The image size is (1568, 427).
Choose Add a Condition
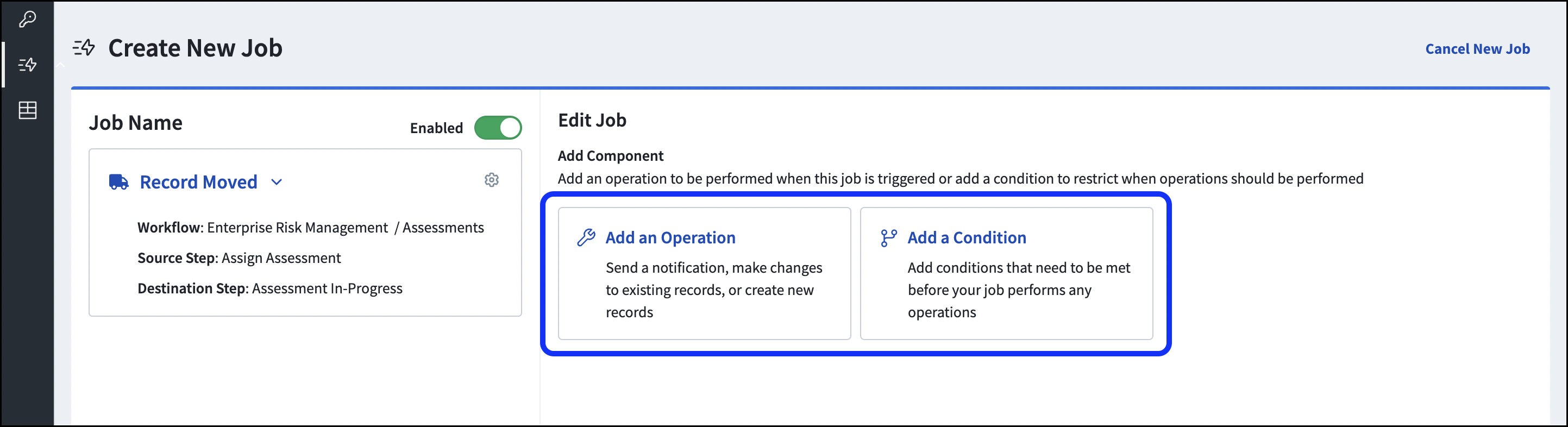coord(1006,274)
